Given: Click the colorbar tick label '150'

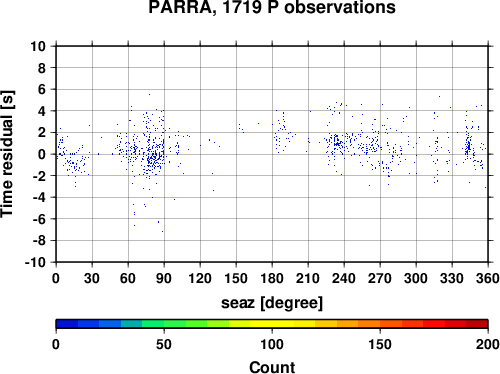Looking at the screenshot, I should (380, 344).
